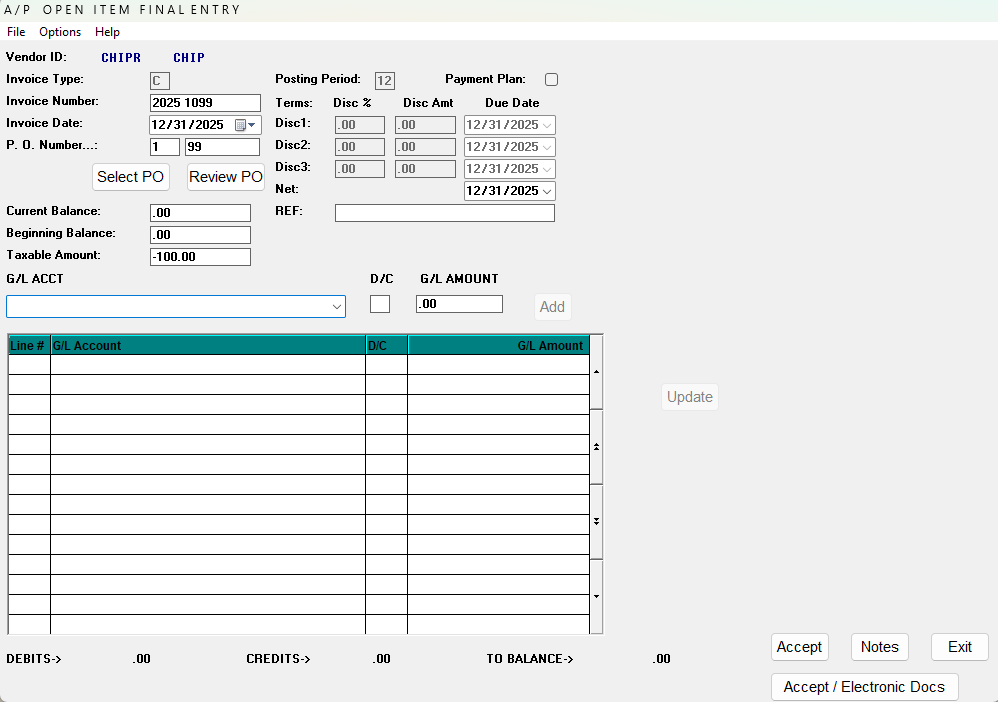The image size is (998, 702).
Task: Click into the REF input field
Action: (x=445, y=213)
